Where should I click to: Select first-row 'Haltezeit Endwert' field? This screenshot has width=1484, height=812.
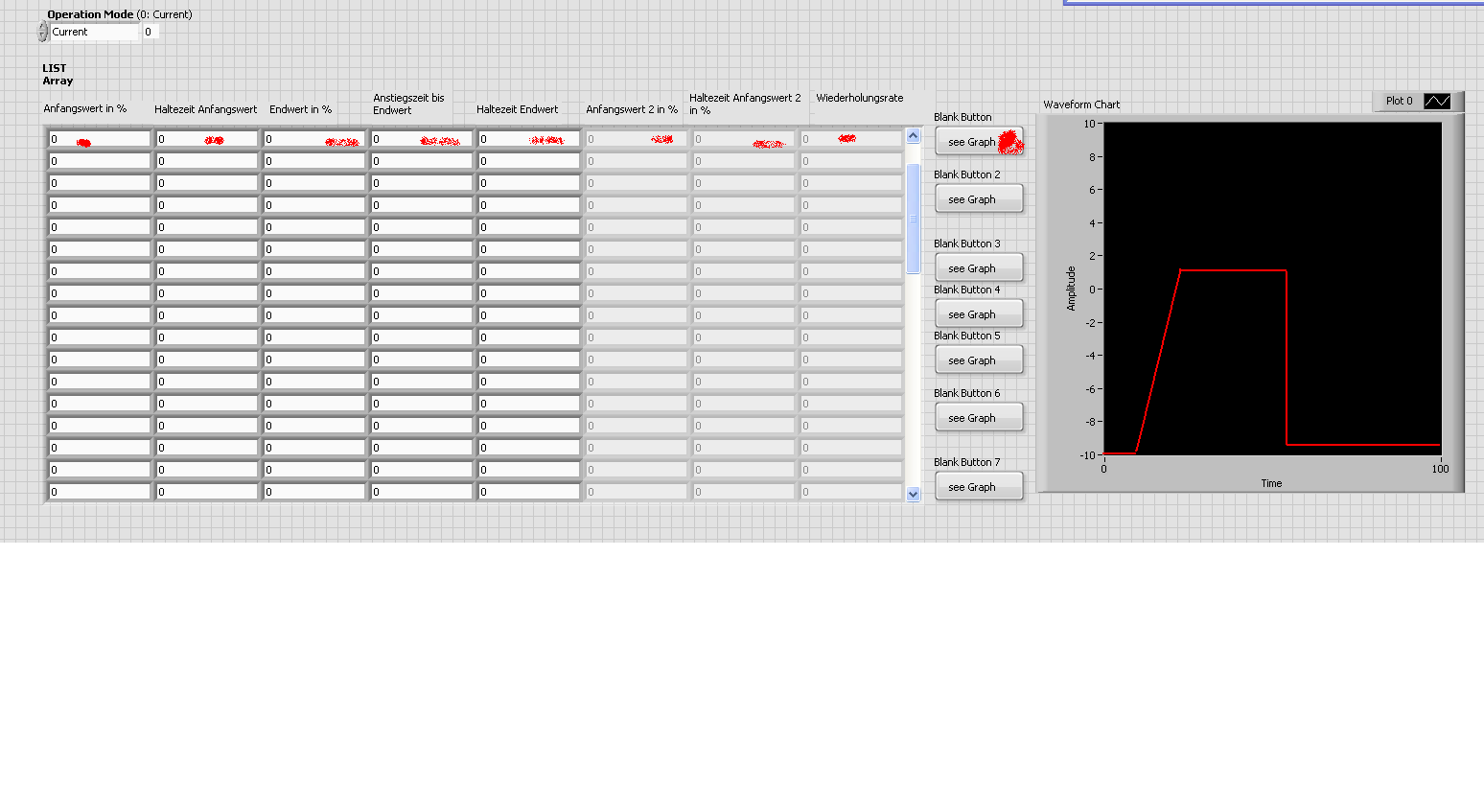[529, 139]
